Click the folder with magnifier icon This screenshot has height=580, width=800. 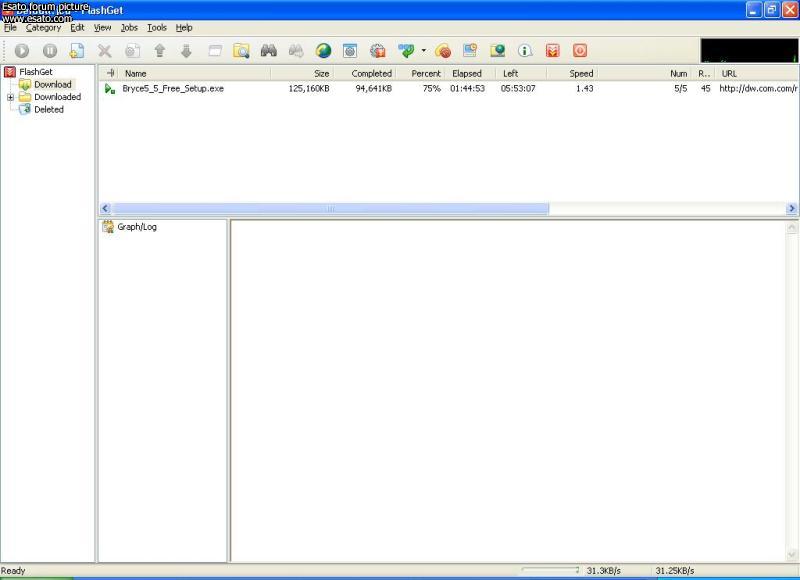pyautogui.click(x=241, y=51)
